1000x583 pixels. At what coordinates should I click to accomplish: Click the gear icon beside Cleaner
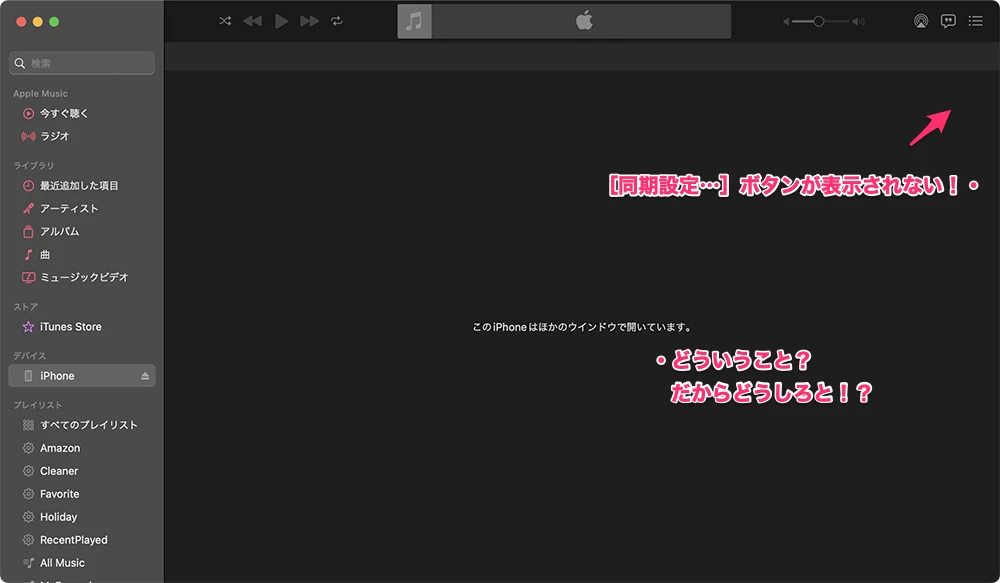point(28,471)
